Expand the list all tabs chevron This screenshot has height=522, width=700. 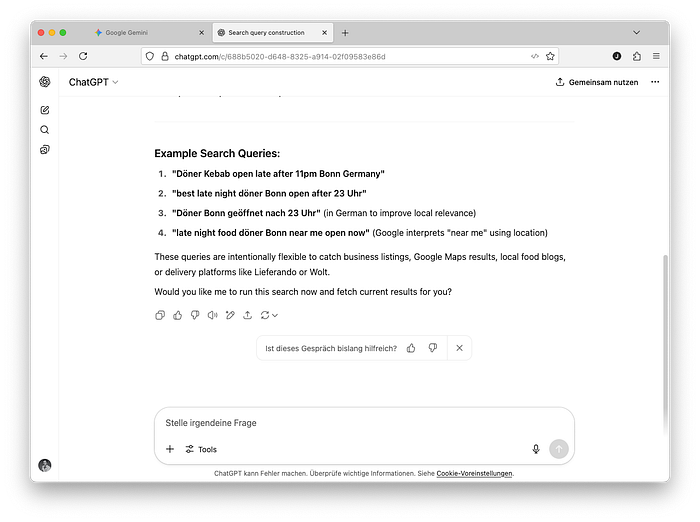click(637, 33)
